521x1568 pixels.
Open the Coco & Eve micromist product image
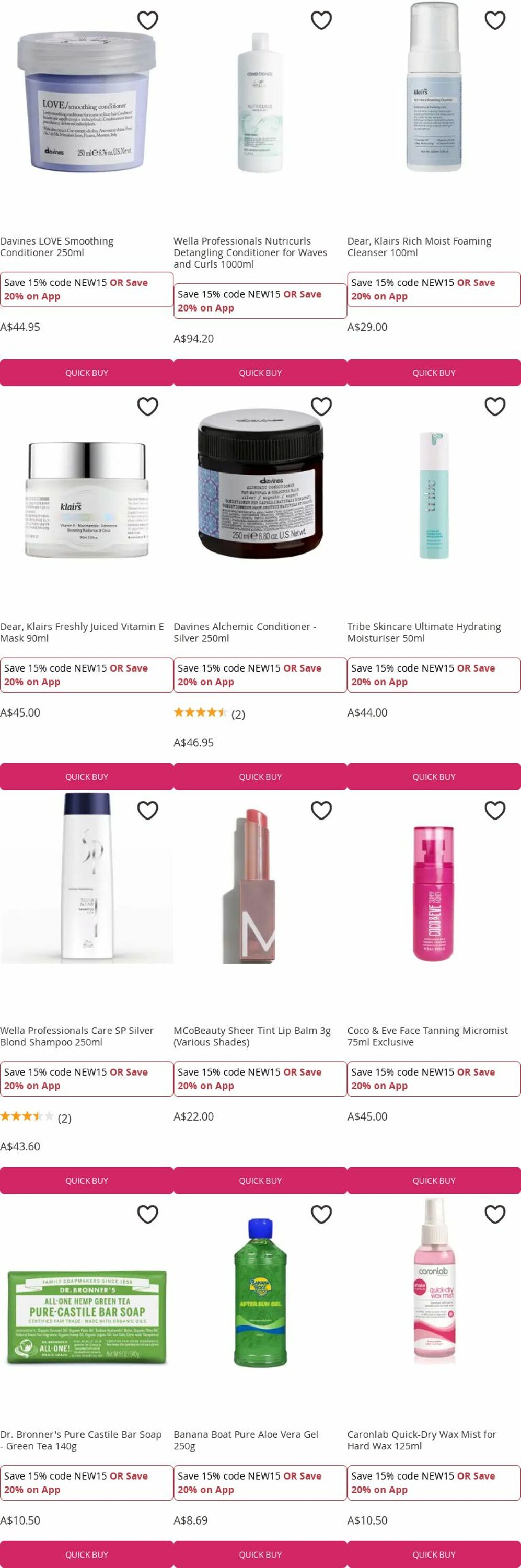click(x=434, y=893)
